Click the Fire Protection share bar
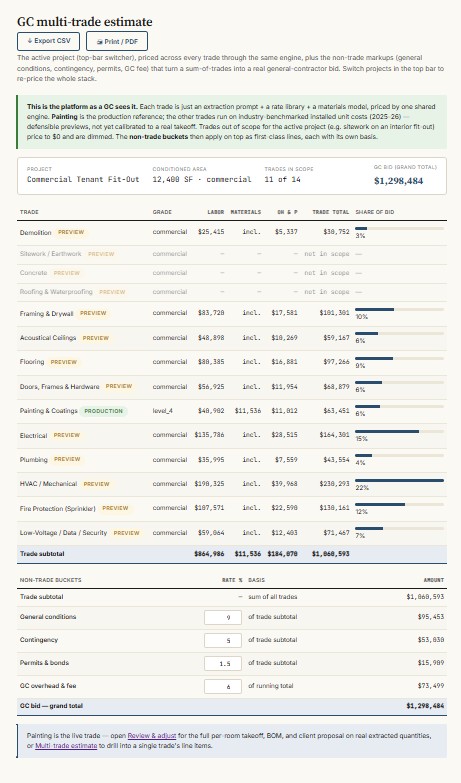 399,504
